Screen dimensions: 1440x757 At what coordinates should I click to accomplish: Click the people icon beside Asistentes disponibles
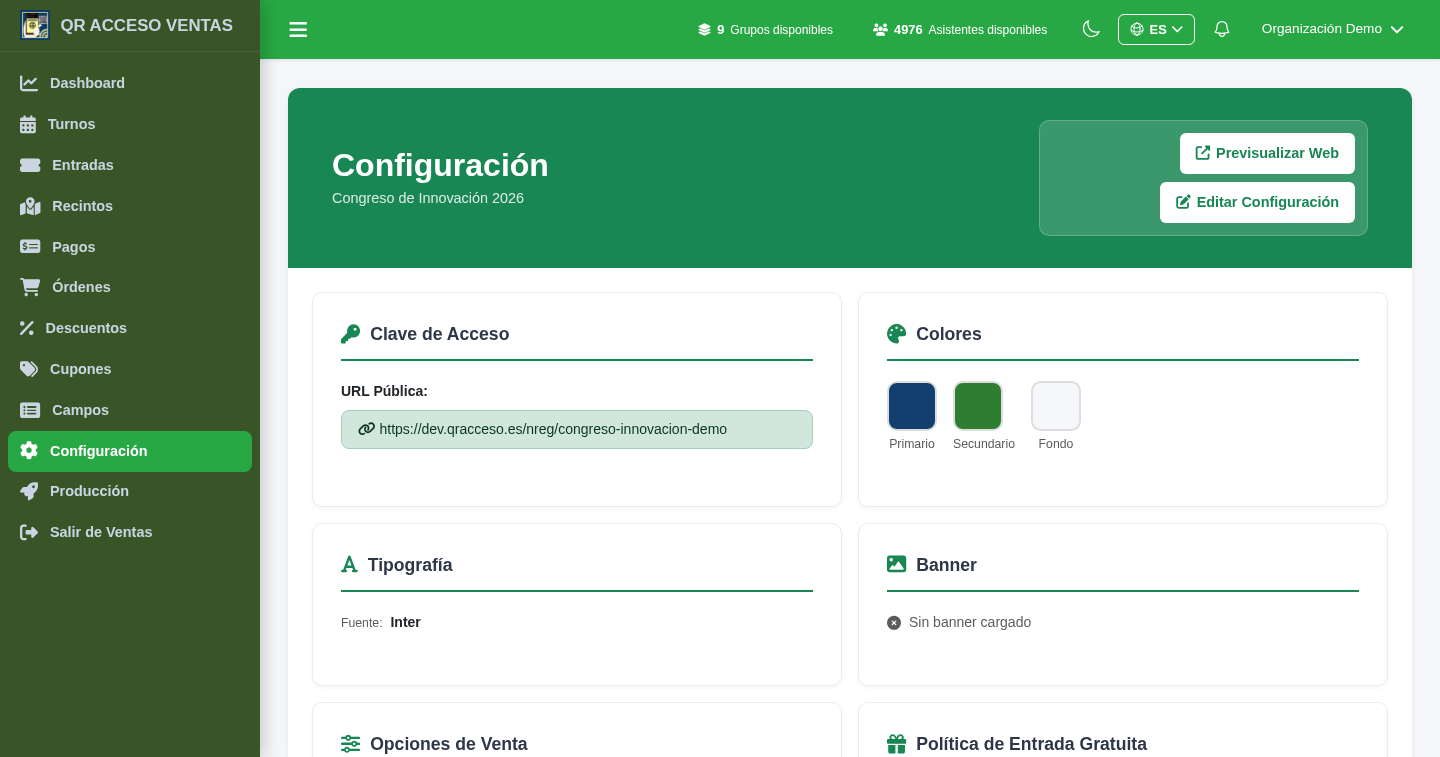[880, 30]
